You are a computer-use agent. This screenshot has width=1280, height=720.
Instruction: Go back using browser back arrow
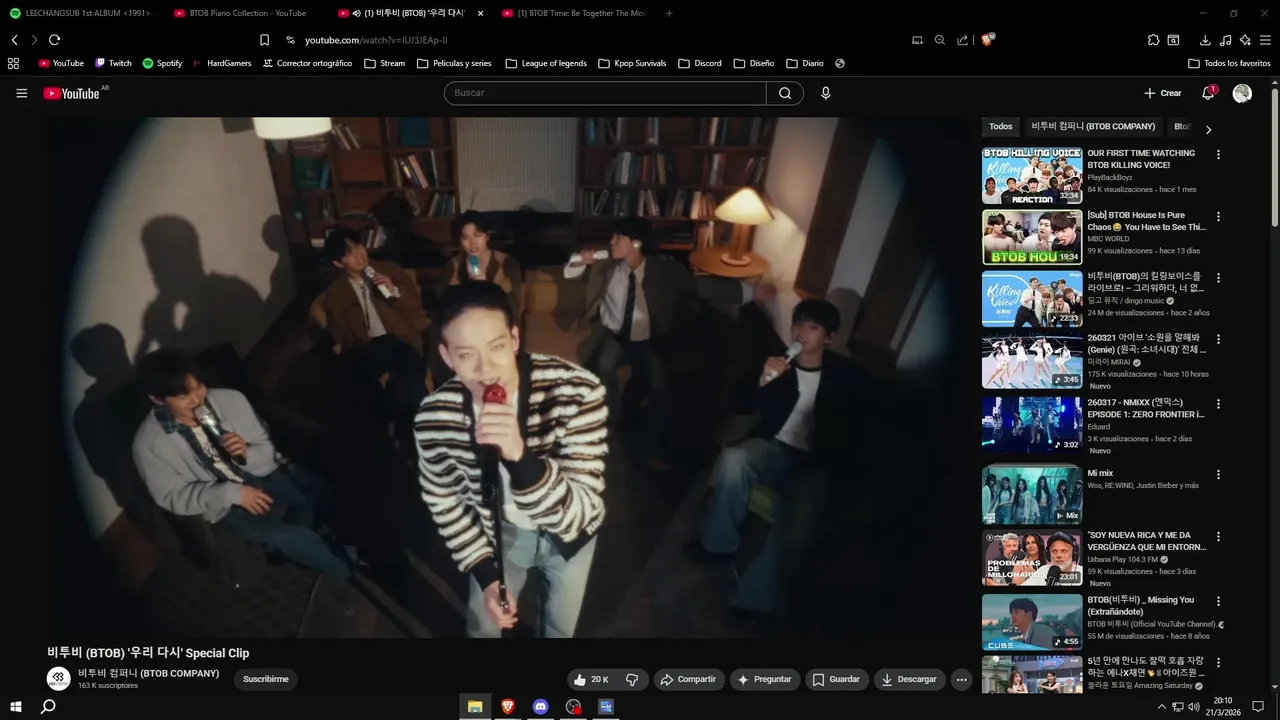click(x=15, y=40)
